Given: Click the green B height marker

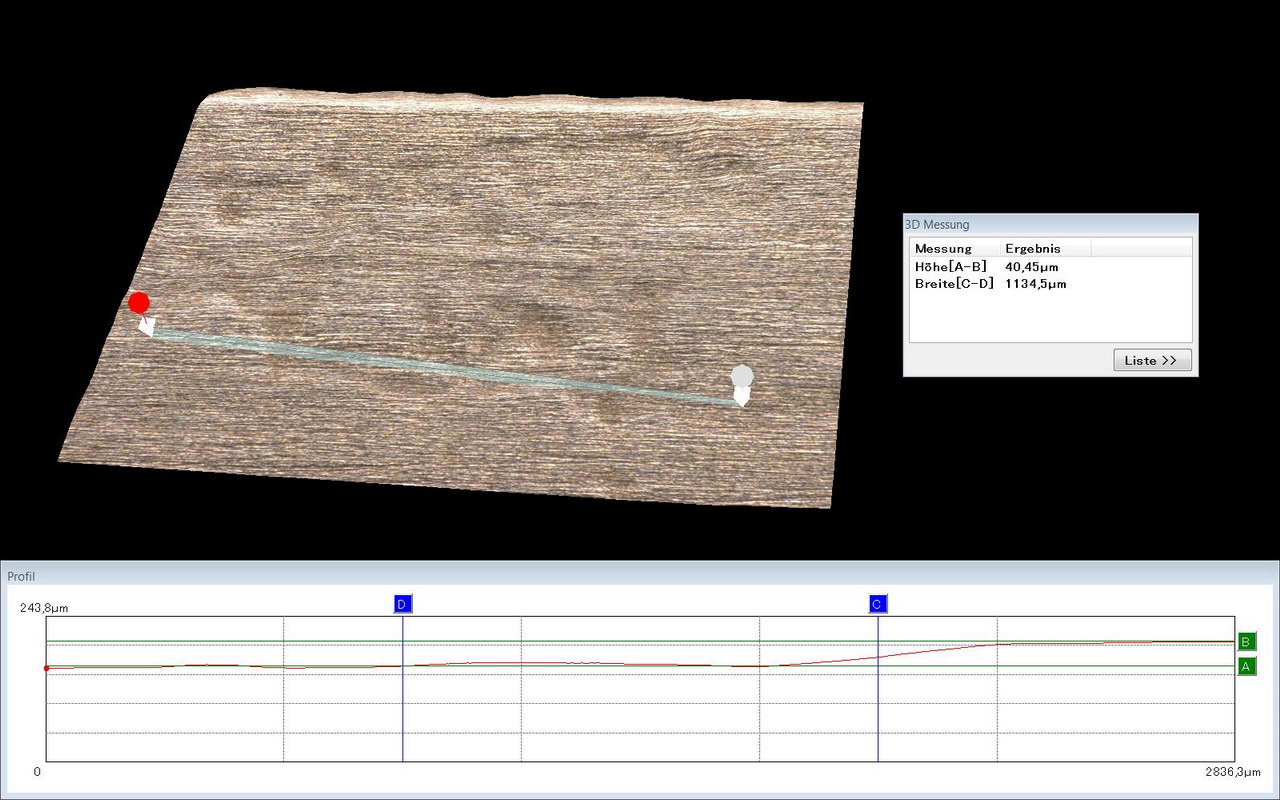Looking at the screenshot, I should pyautogui.click(x=1246, y=641).
